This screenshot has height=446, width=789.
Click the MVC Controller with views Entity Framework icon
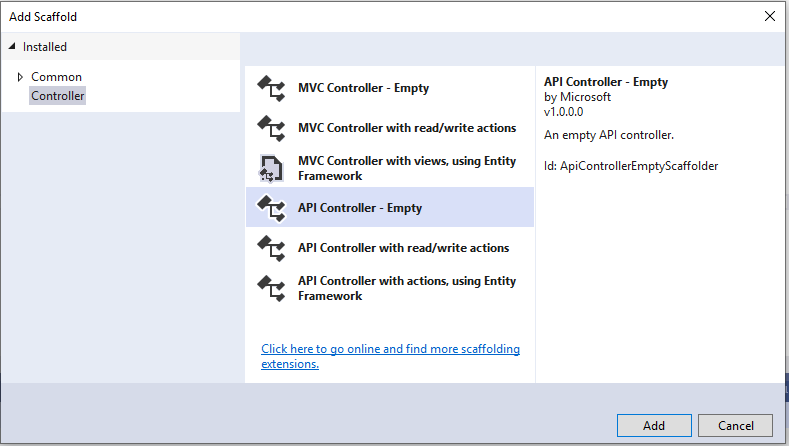[x=271, y=168]
